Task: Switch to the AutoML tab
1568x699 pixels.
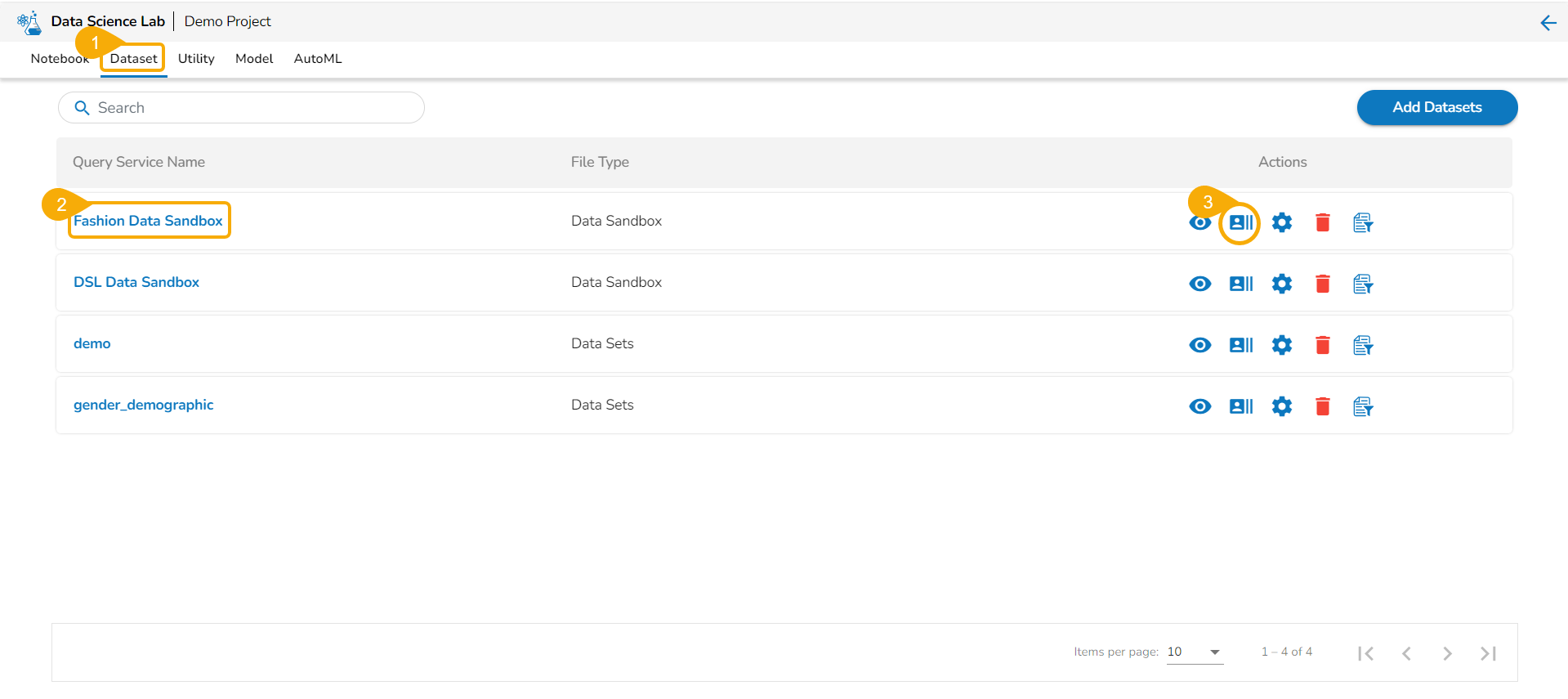Action: [x=318, y=59]
